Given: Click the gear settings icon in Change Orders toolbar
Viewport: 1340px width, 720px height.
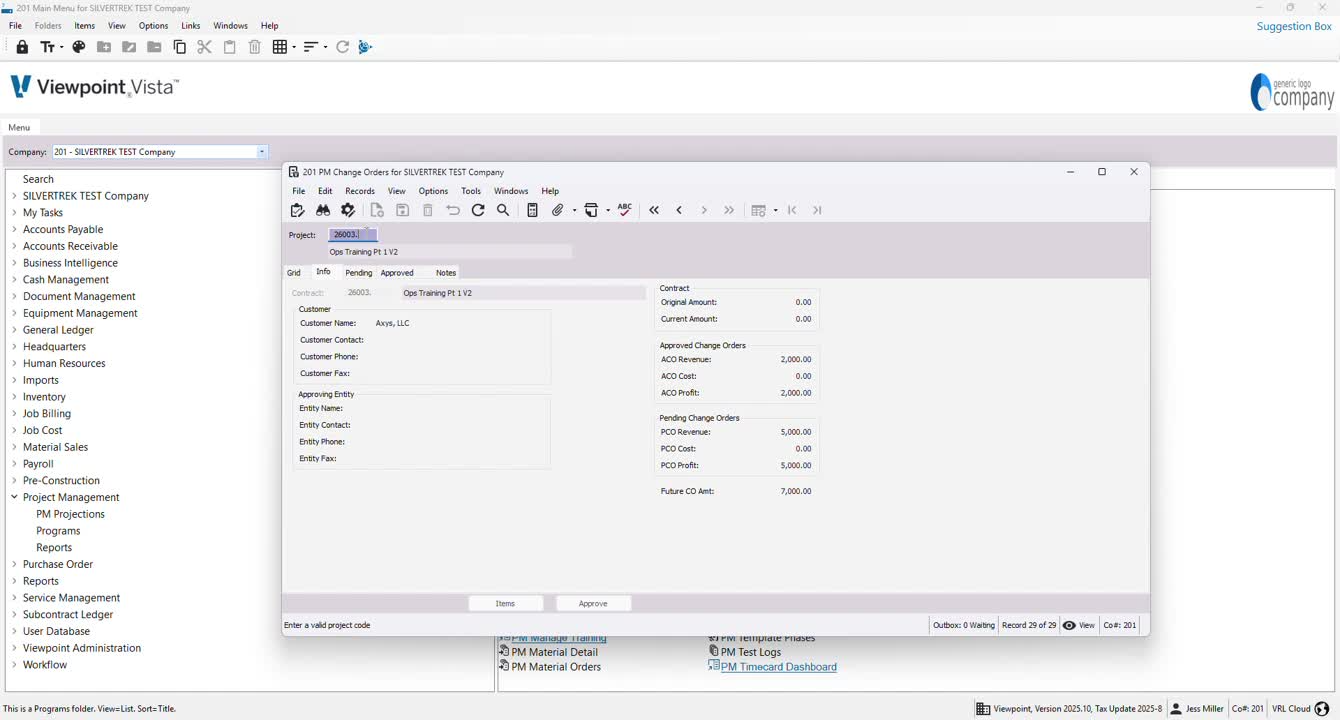Looking at the screenshot, I should pyautogui.click(x=348, y=210).
